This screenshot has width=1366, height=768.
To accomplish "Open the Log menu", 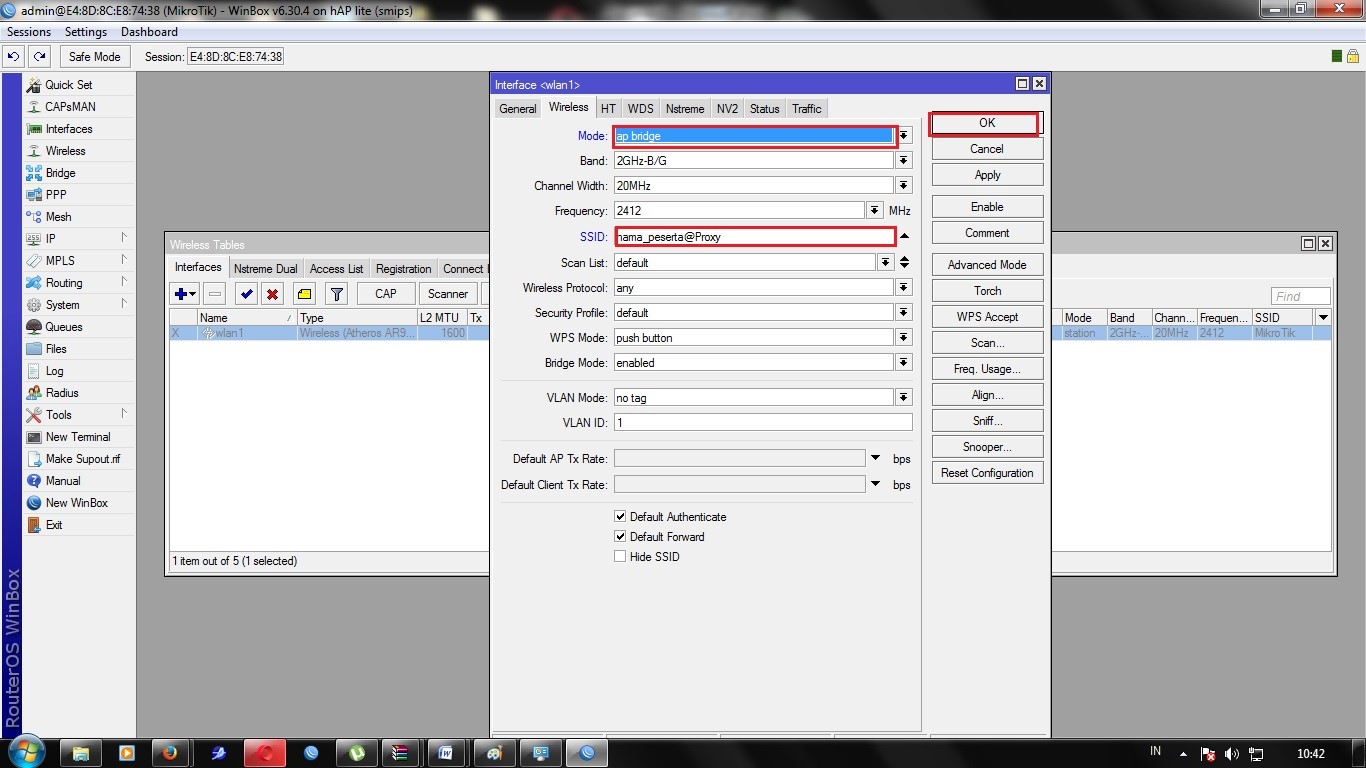I will point(54,371).
